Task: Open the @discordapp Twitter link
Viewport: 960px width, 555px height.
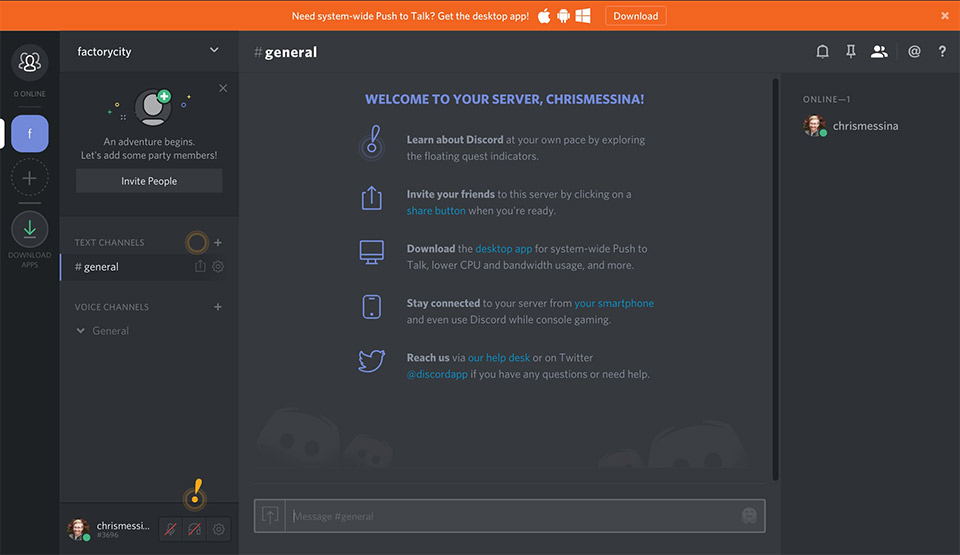Action: [437, 374]
